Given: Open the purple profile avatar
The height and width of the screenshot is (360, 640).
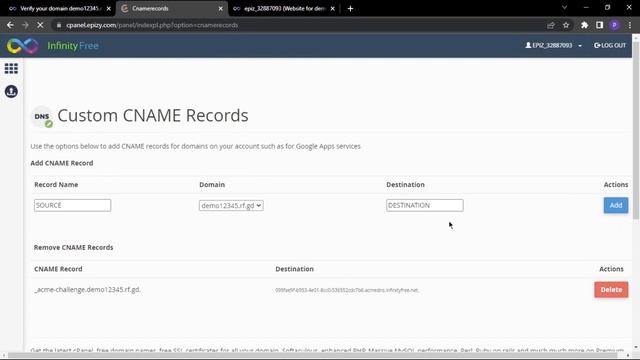Looking at the screenshot, I should tap(614, 25).
